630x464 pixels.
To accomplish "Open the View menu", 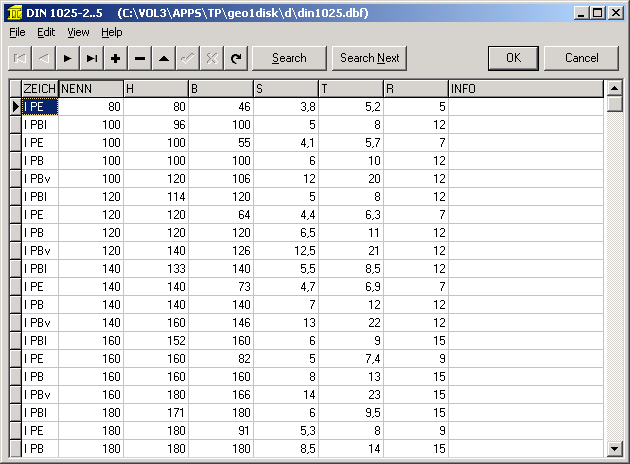I will pyautogui.click(x=78, y=32).
